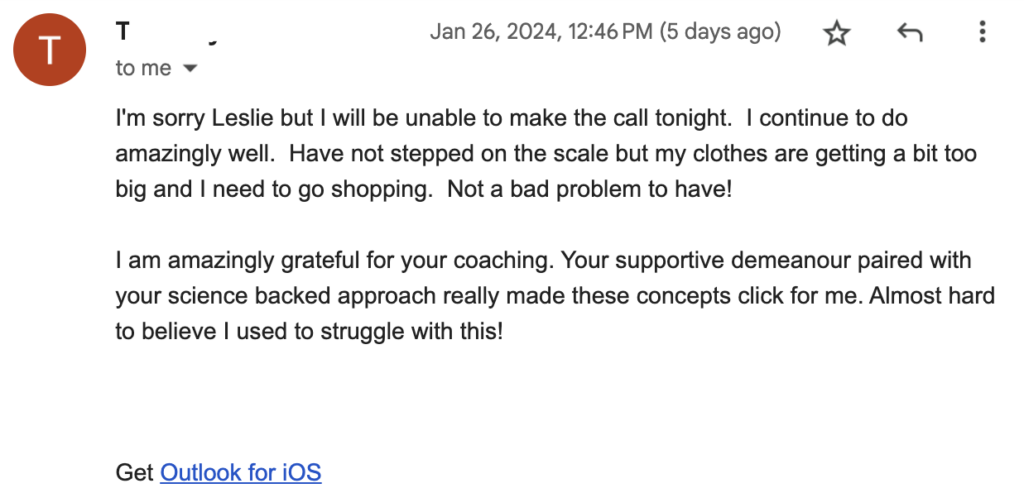Screen dimensions: 1024x493
Task: Open the three-dot More options menu
Action: [982, 31]
